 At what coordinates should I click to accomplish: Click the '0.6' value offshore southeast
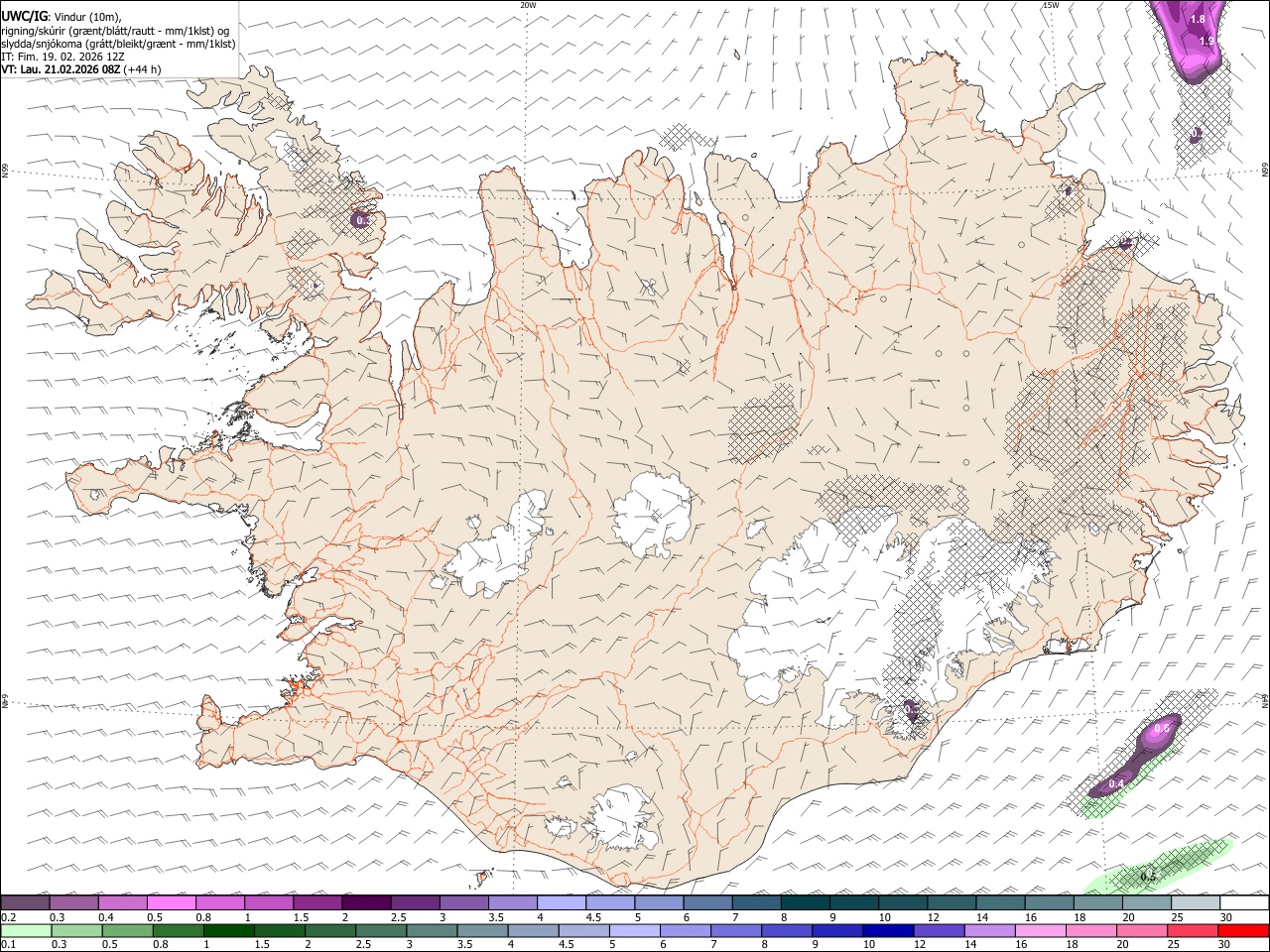tap(1164, 729)
